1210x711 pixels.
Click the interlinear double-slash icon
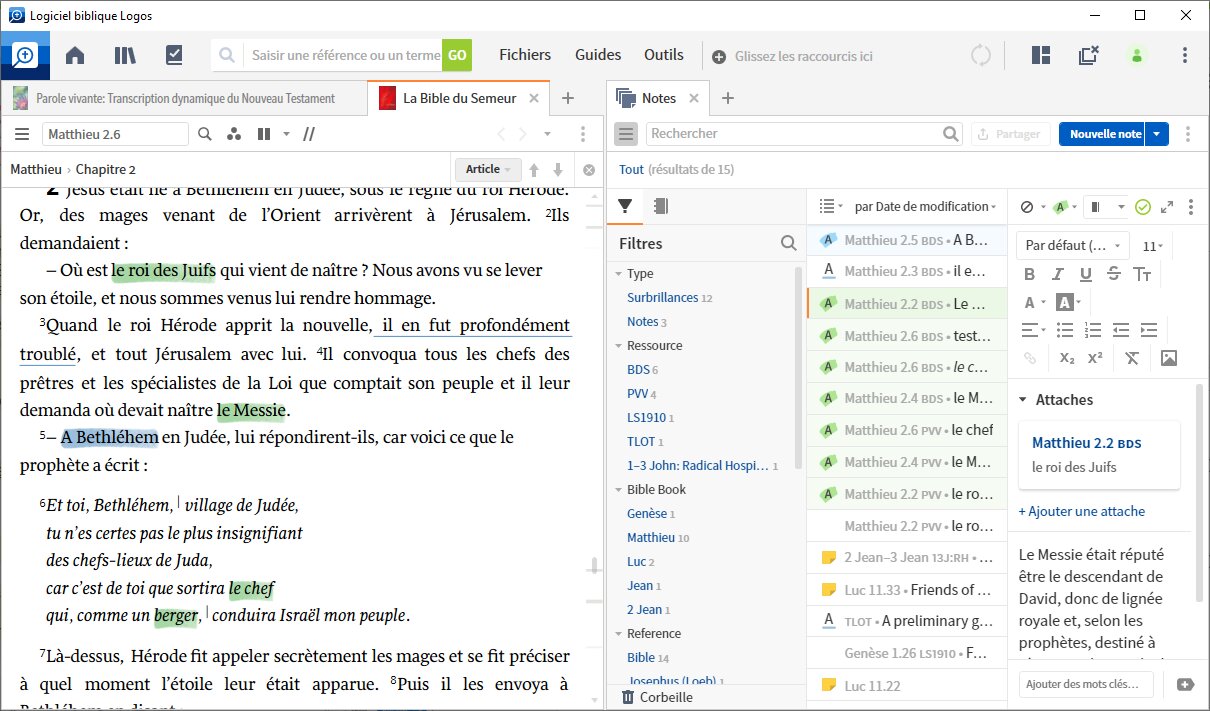pyautogui.click(x=309, y=134)
